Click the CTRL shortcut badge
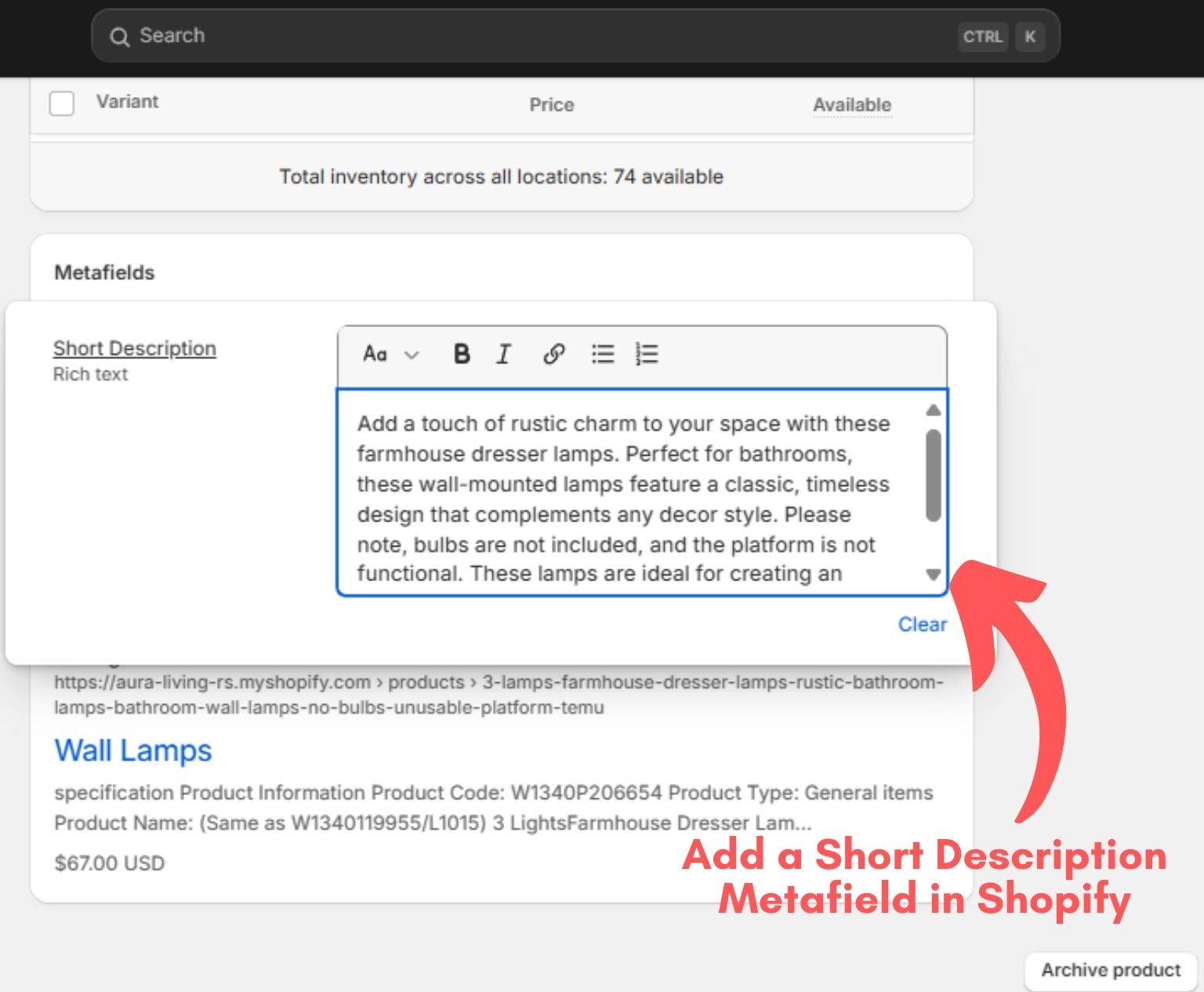The image size is (1204, 992). pos(983,37)
